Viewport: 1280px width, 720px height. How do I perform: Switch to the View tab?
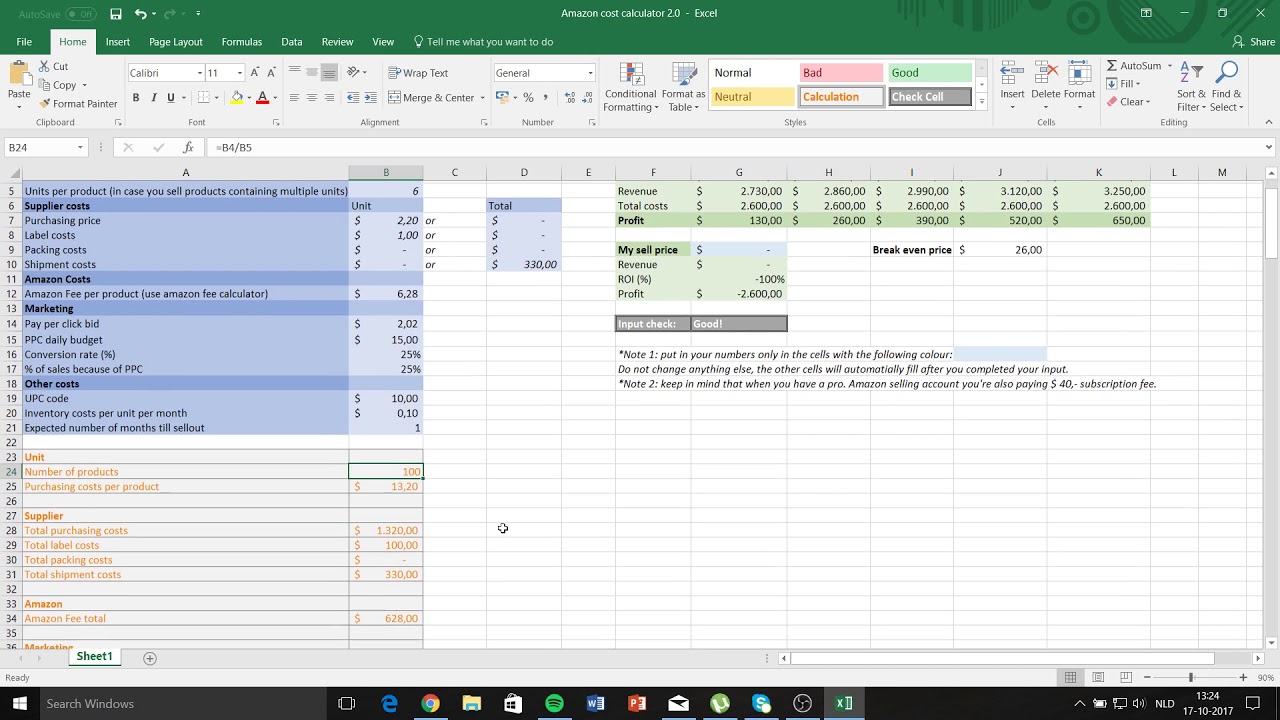[383, 42]
